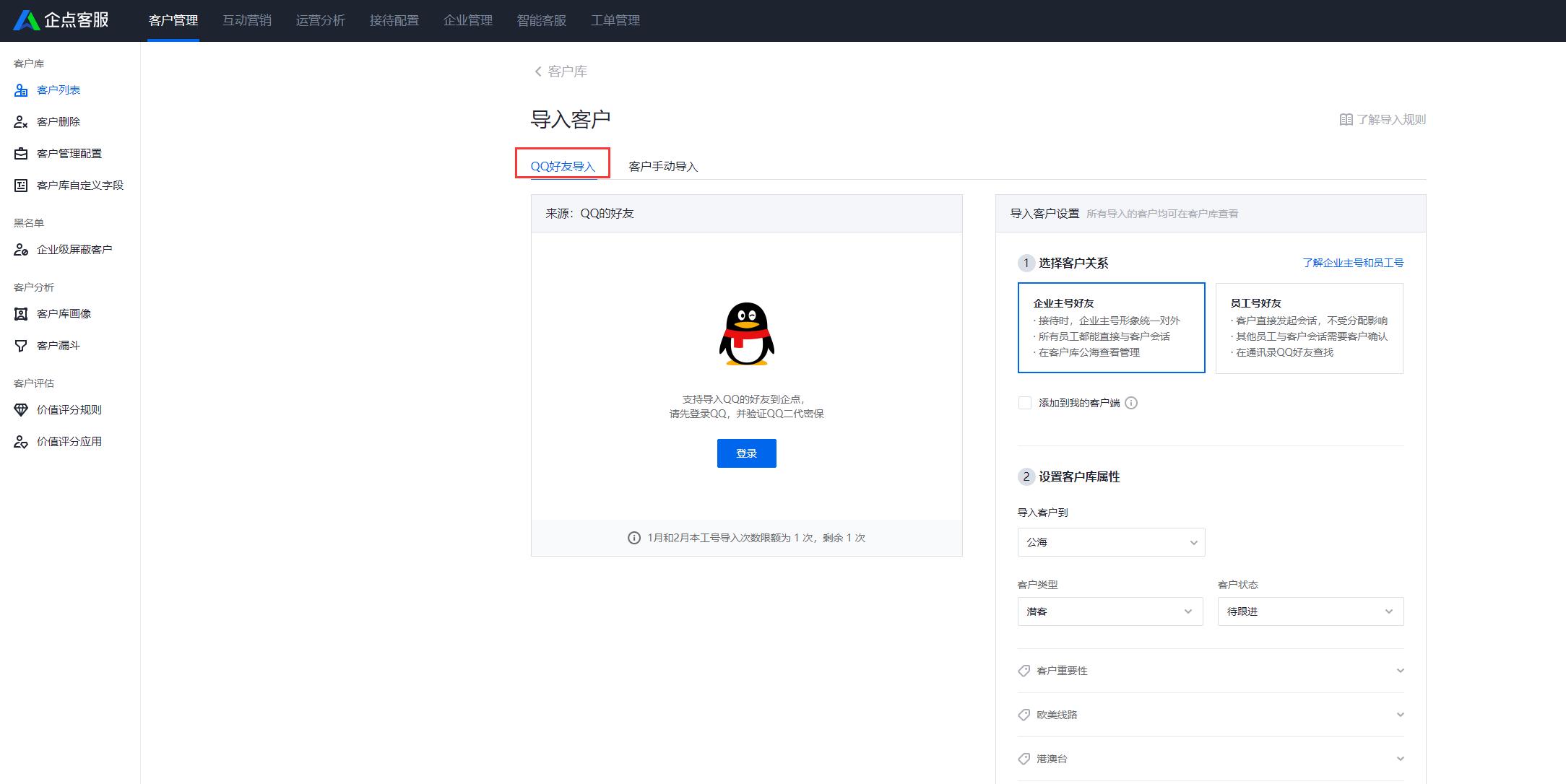1566x784 pixels.
Task: View the 客户库画像 analysis
Action: point(65,313)
